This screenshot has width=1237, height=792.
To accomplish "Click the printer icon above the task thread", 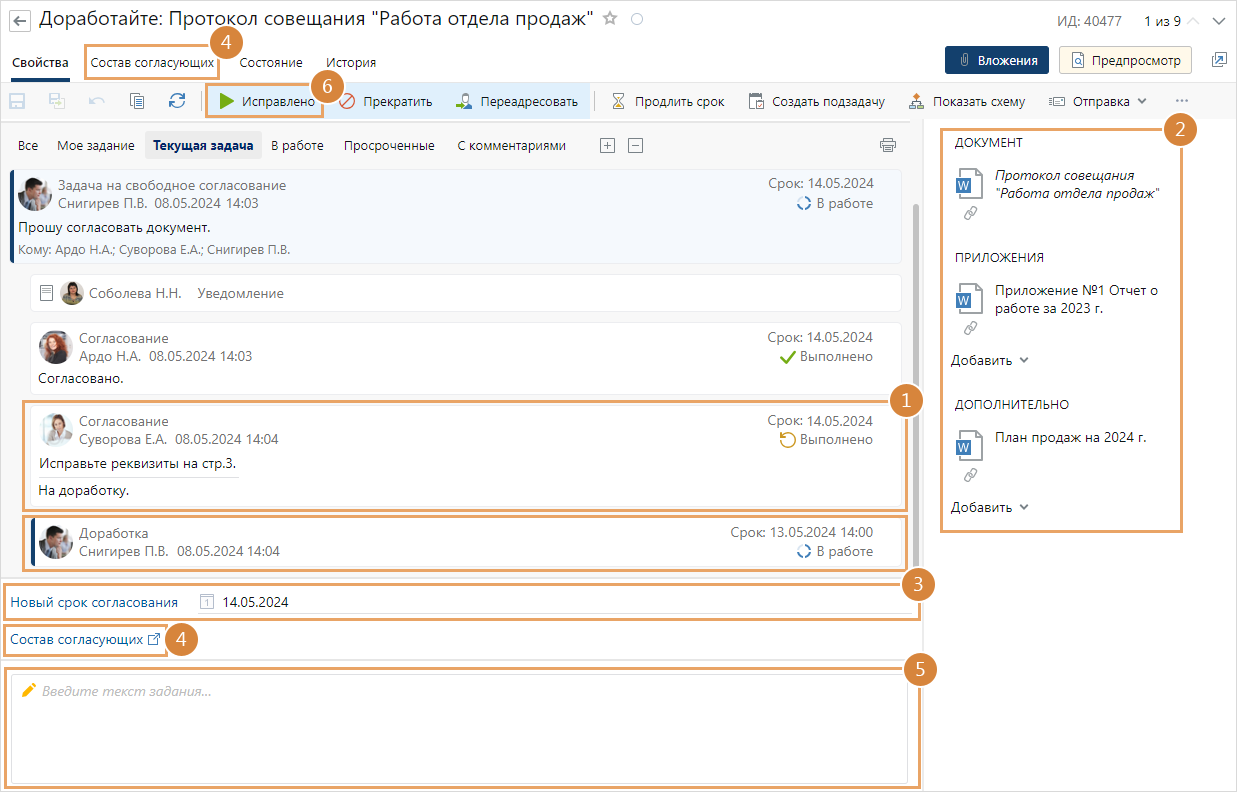I will (887, 145).
